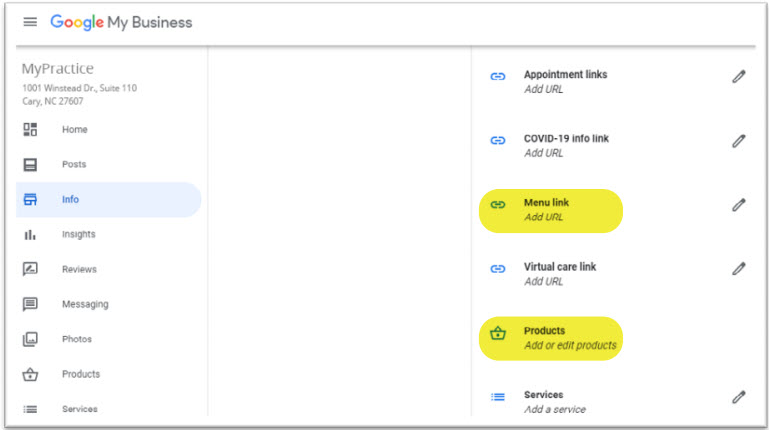
Task: Open Reviews from the sidebar
Action: point(79,269)
